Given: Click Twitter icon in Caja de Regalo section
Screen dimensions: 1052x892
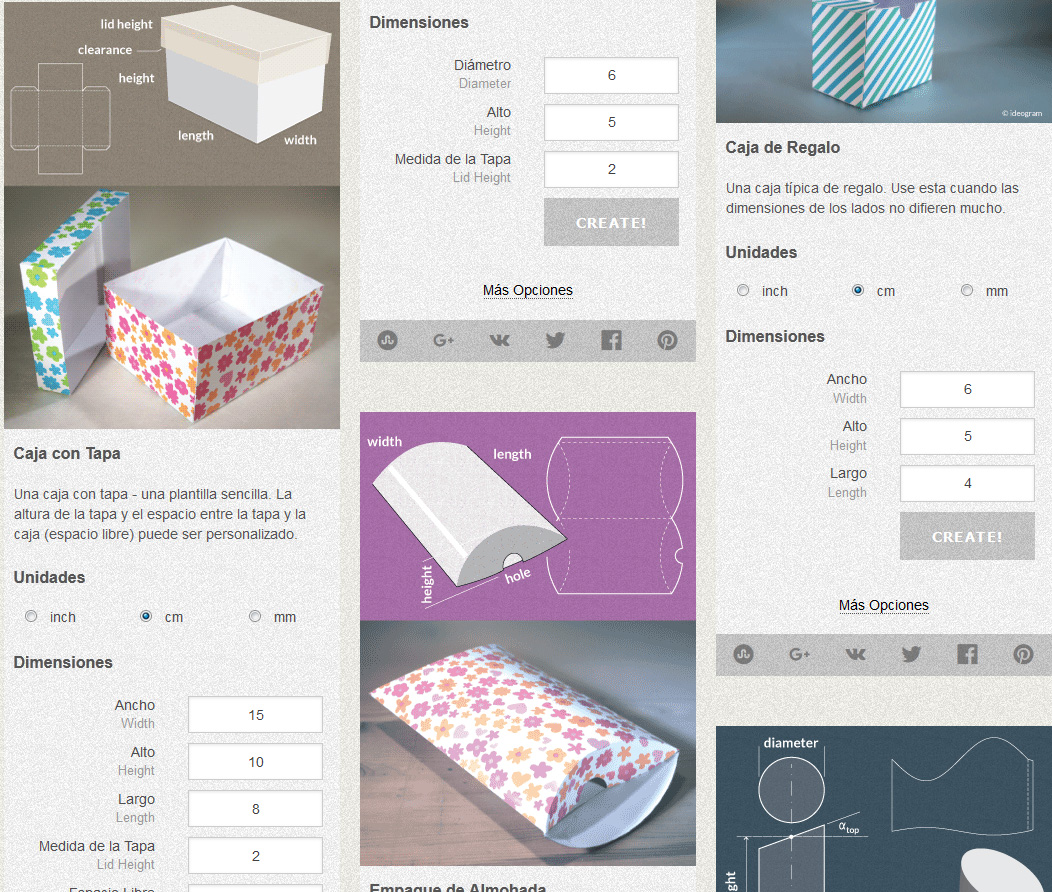Looking at the screenshot, I should [911, 654].
